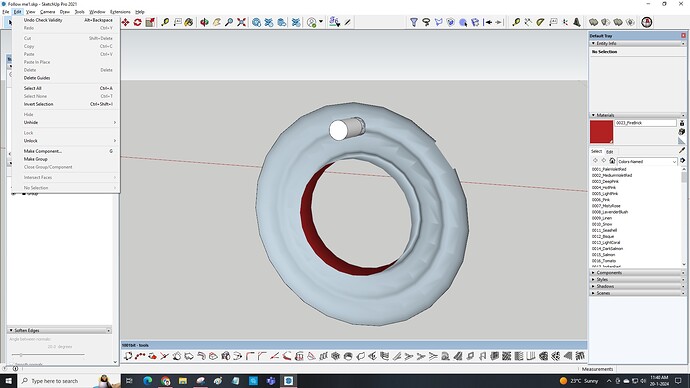Click the Windows Start button

[8, 381]
